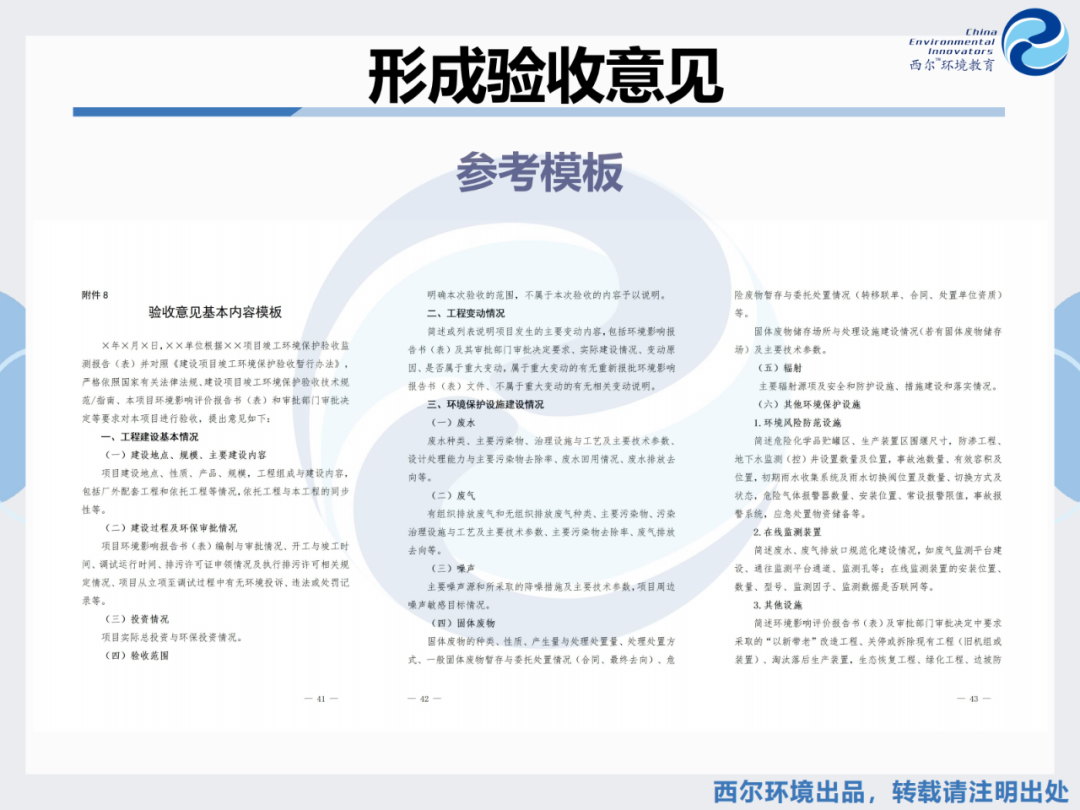Click the subheading "（一）废水"
The width and height of the screenshot is (1080, 810).
pos(453,422)
